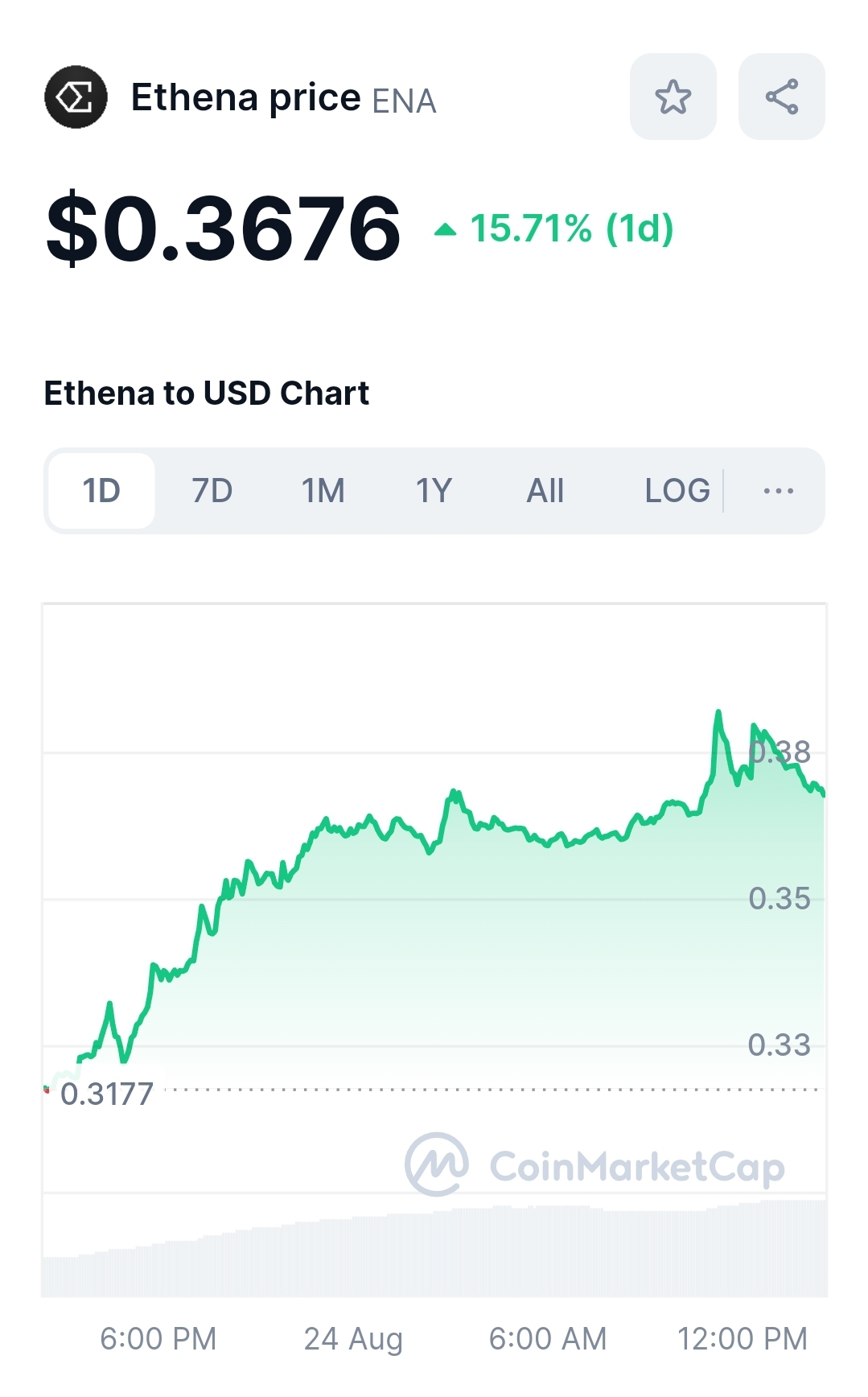Open the three-dot more options menu
The height and width of the screenshot is (1397, 868).
[x=778, y=490]
